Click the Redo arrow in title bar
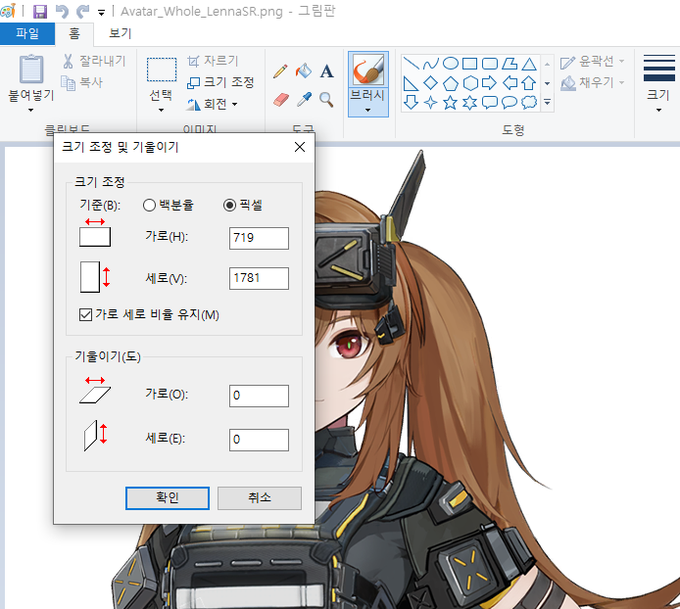Screen dimensions: 680x609 82,11
